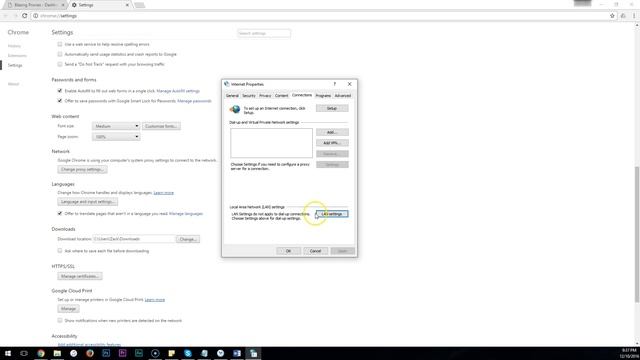Image resolution: width=640 pixels, height=360 pixels.
Task: Click Change... beside the download location
Action: tap(188, 239)
